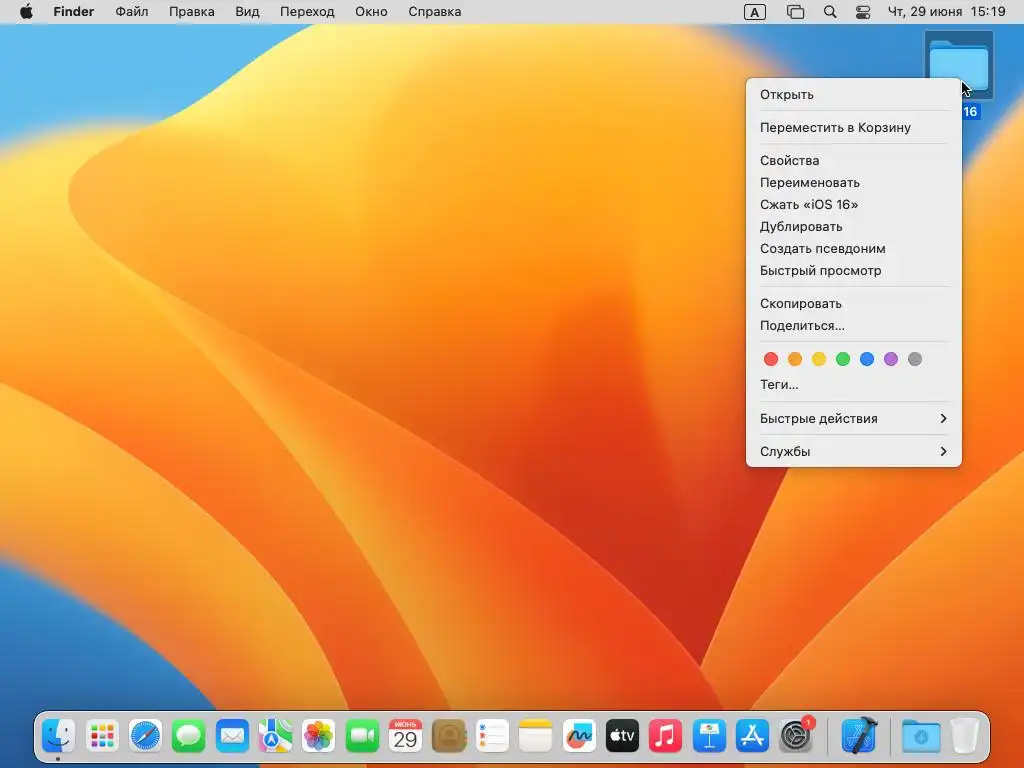Apply the blue tag color
Image resolution: width=1024 pixels, height=768 pixels.
[x=867, y=359]
